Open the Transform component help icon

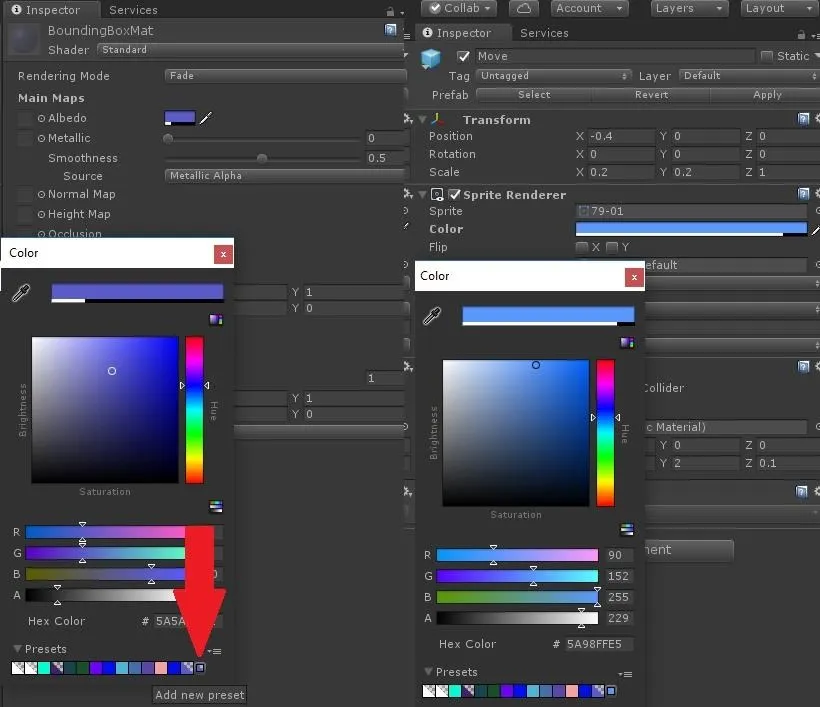point(803,119)
